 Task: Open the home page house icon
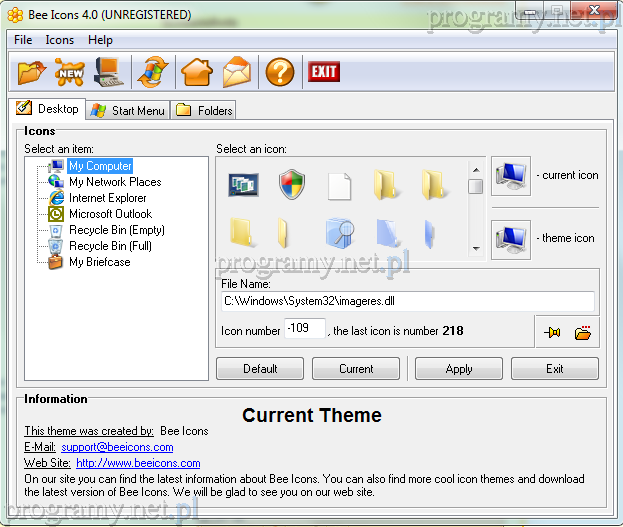coord(196,72)
